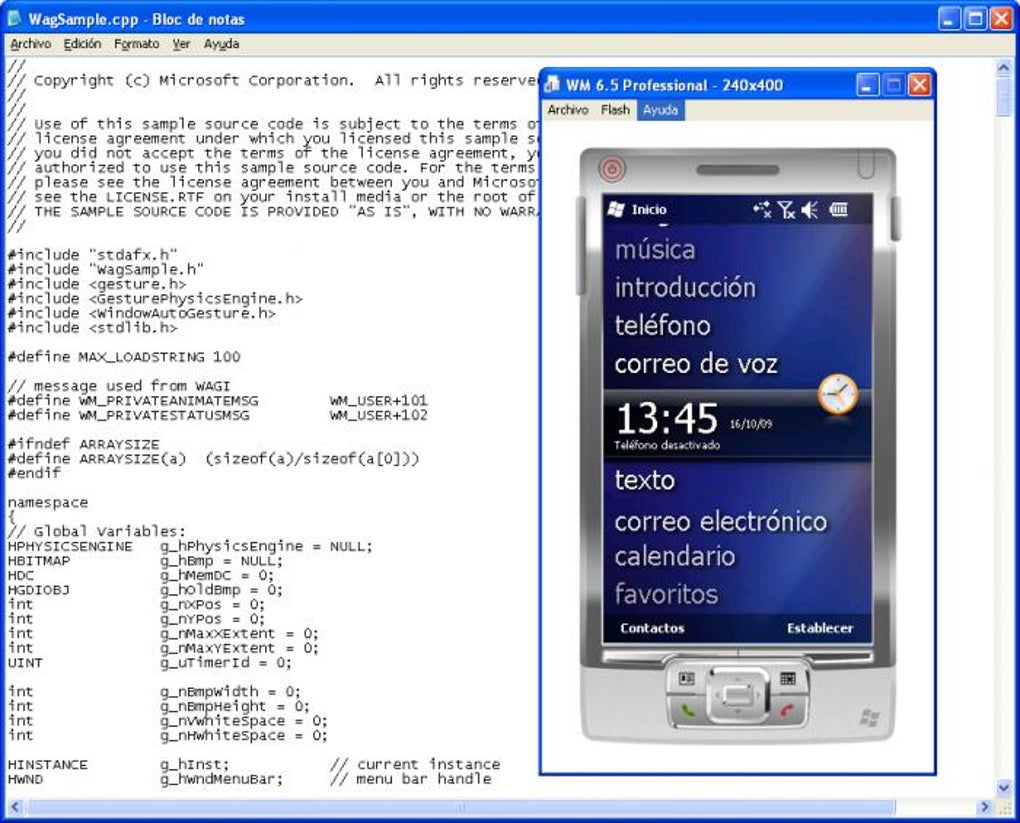This screenshot has height=823, width=1020.
Task: Select calendario on the phone screen
Action: [x=675, y=557]
